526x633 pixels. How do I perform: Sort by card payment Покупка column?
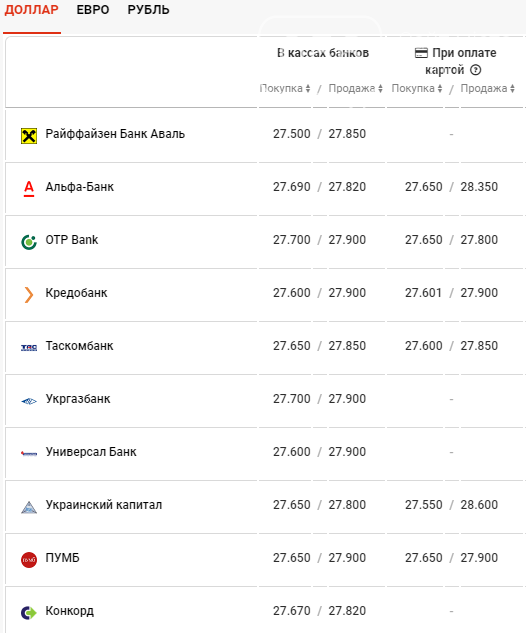417,88
